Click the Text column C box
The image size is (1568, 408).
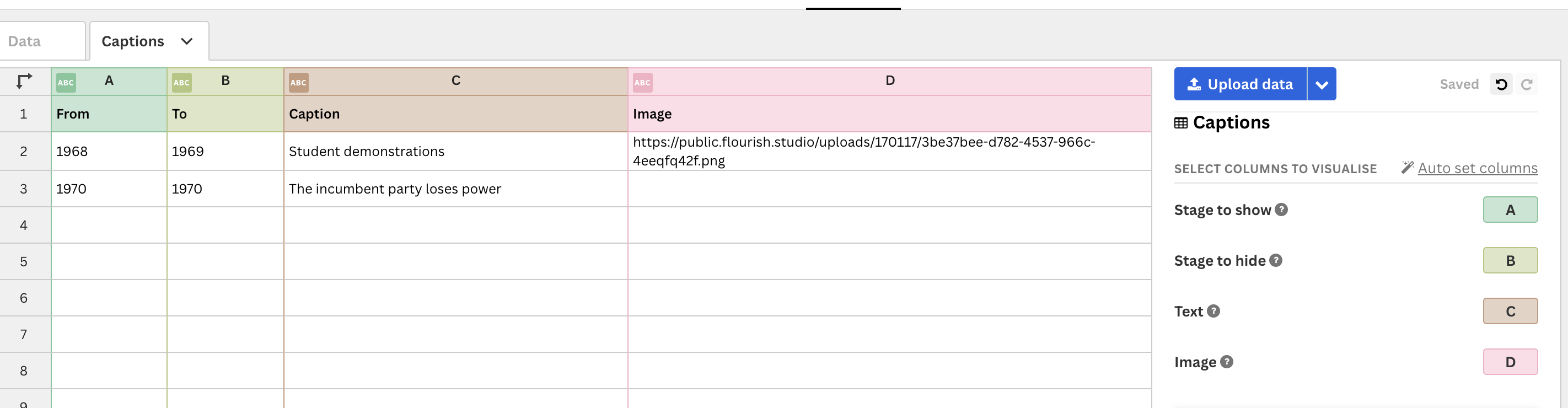(1510, 310)
